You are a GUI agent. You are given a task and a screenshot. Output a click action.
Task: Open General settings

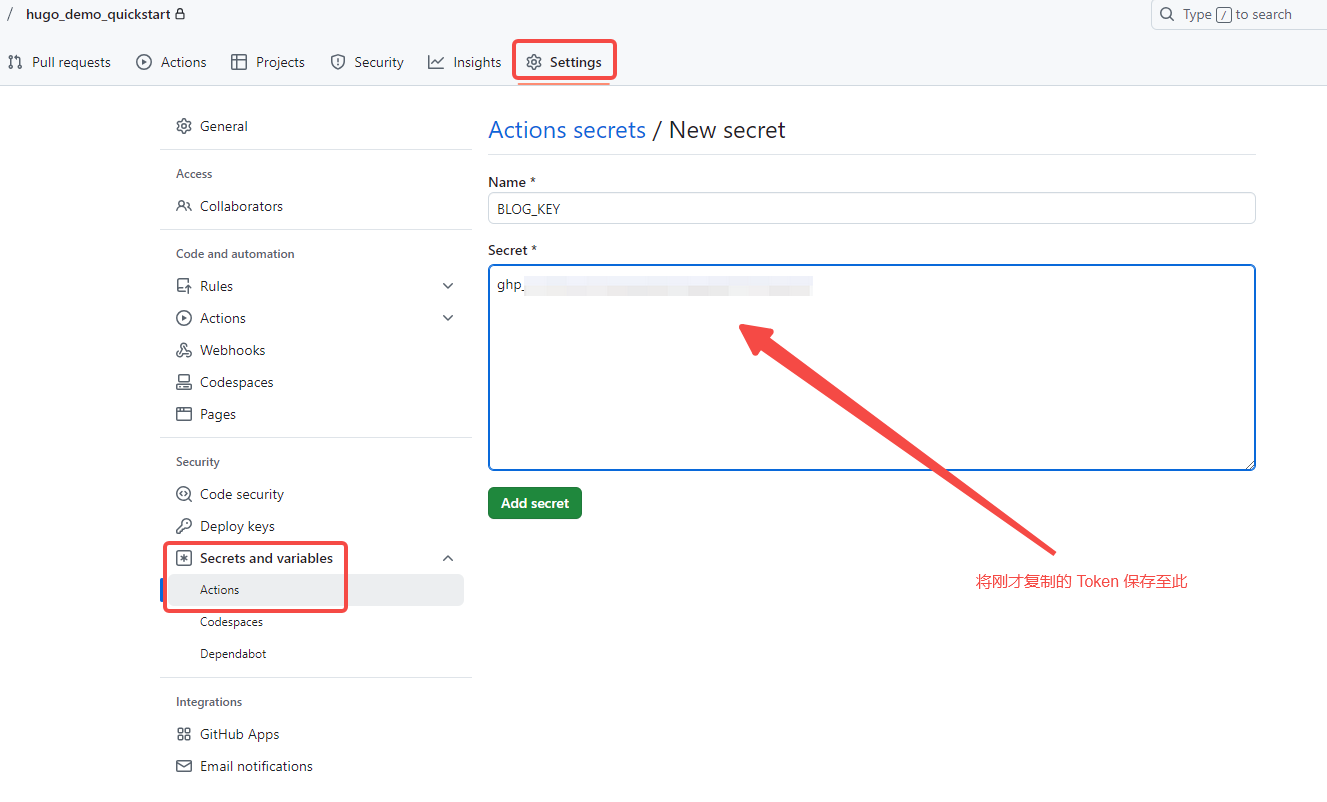pos(316,126)
